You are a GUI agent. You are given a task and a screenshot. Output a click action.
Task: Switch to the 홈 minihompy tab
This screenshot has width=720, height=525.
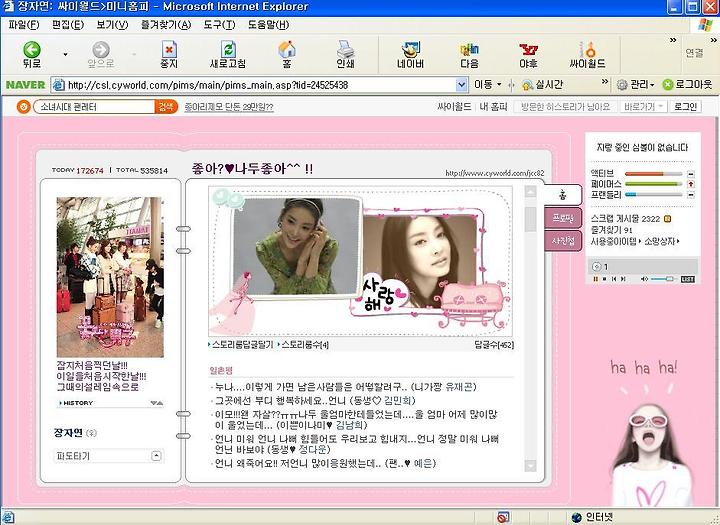click(562, 195)
